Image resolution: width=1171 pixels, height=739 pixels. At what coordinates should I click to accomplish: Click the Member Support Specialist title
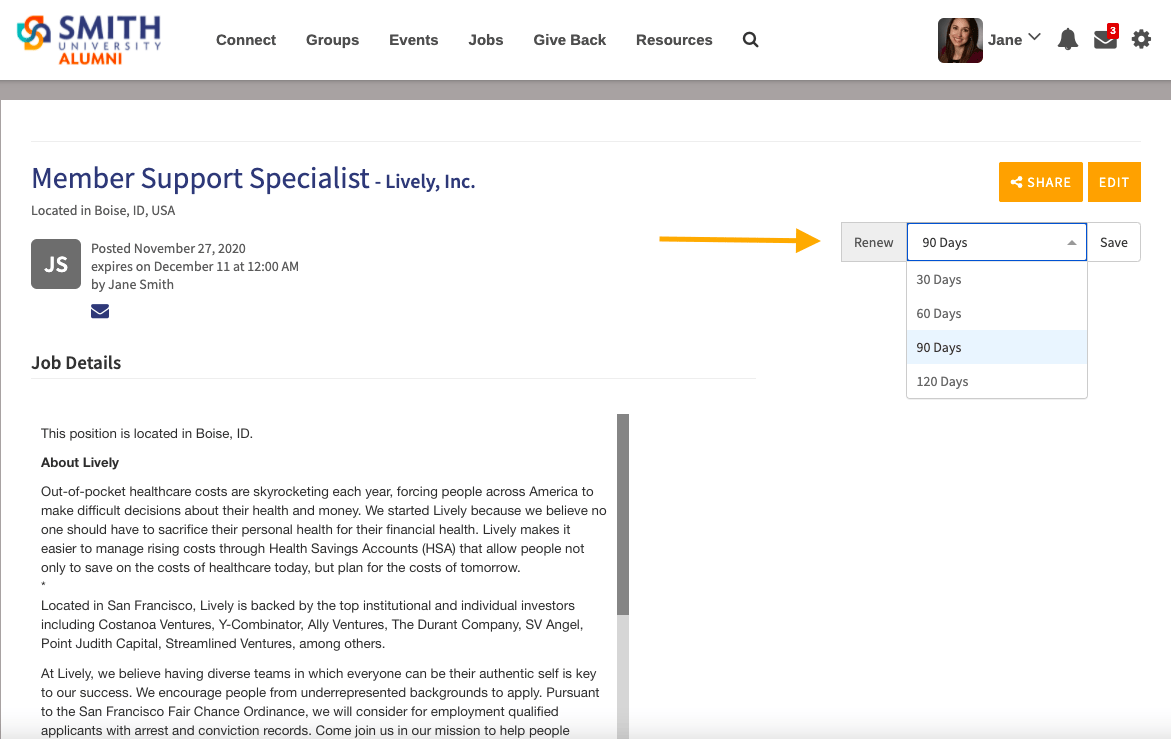point(200,178)
